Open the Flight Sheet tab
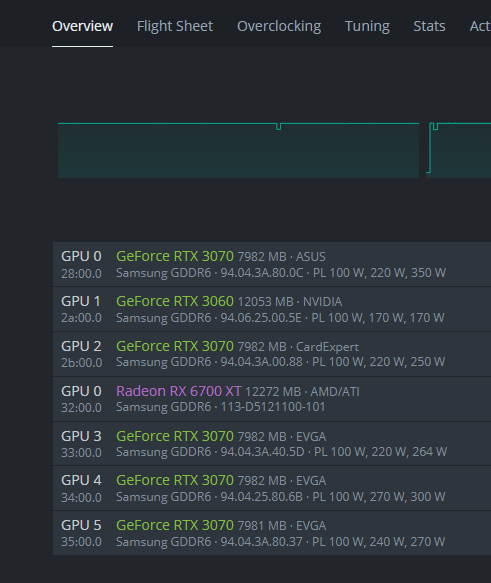The width and height of the screenshot is (491, 583). (175, 26)
